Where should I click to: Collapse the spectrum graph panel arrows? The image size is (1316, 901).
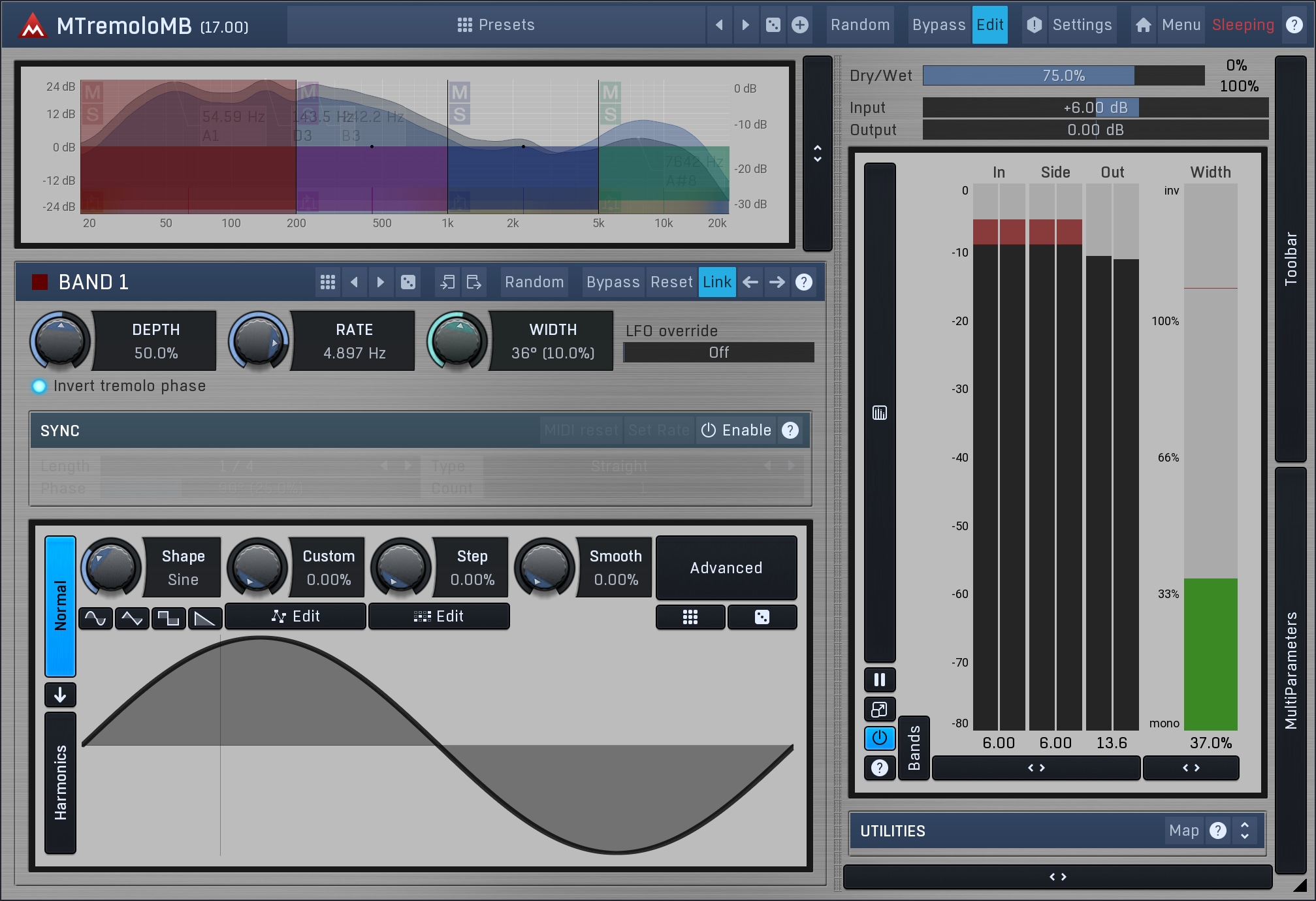(x=817, y=153)
